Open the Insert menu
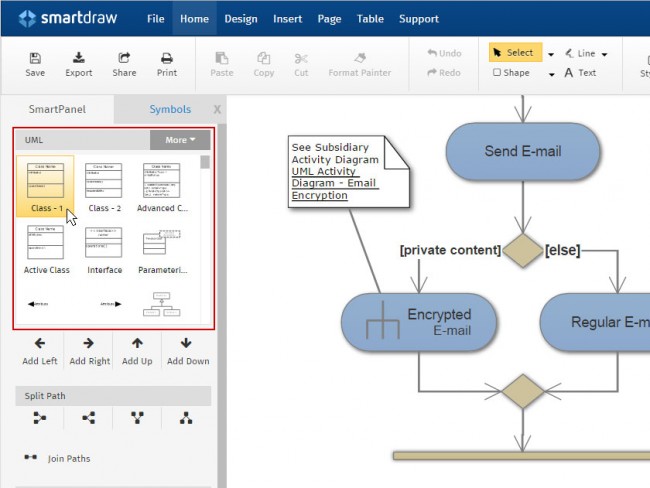650x488 pixels. [288, 19]
